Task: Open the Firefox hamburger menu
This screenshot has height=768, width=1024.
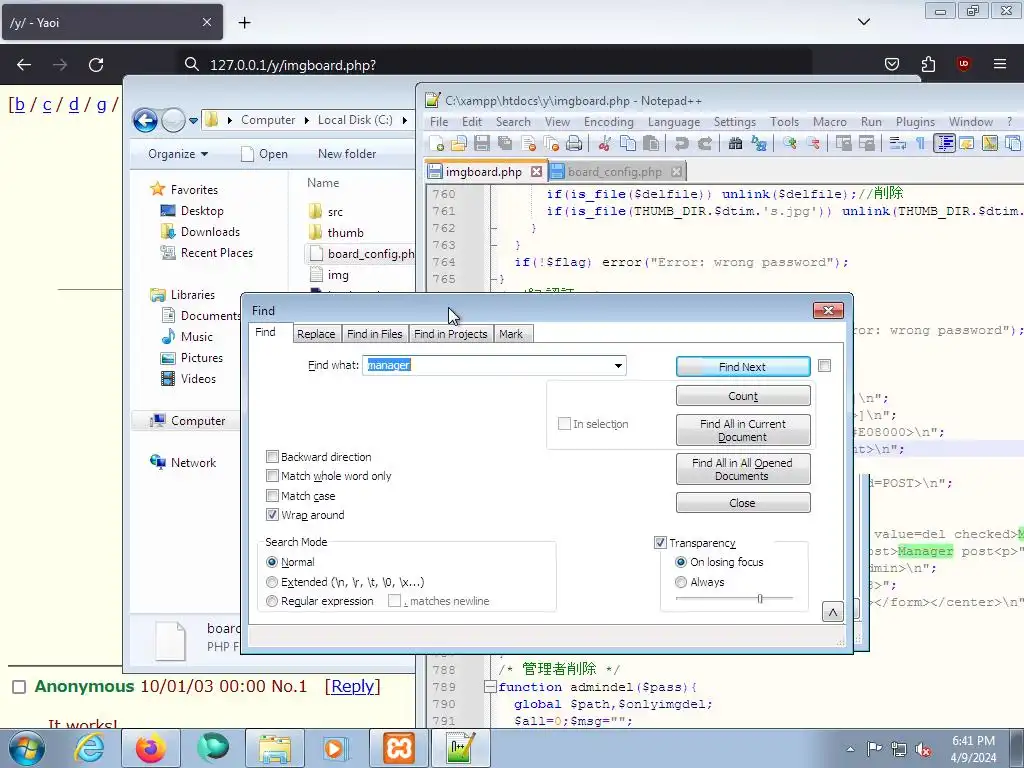Action: 1000,64
